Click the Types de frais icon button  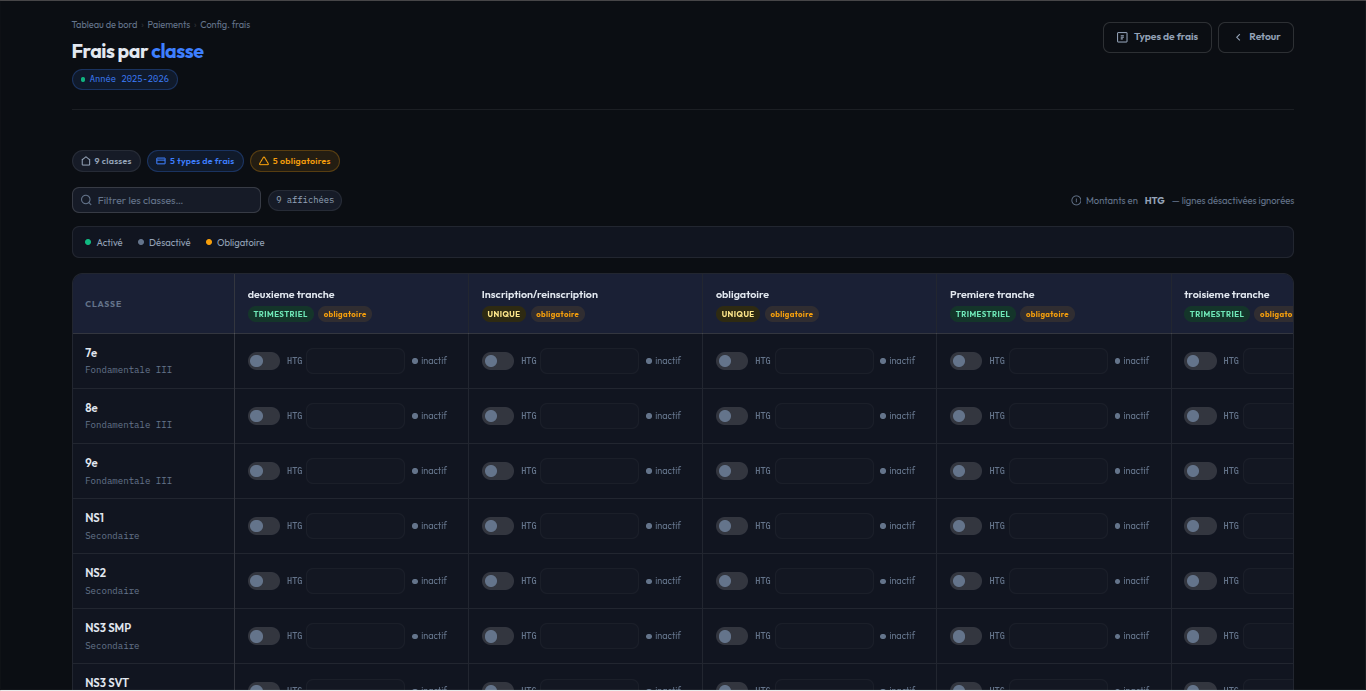tap(1122, 37)
